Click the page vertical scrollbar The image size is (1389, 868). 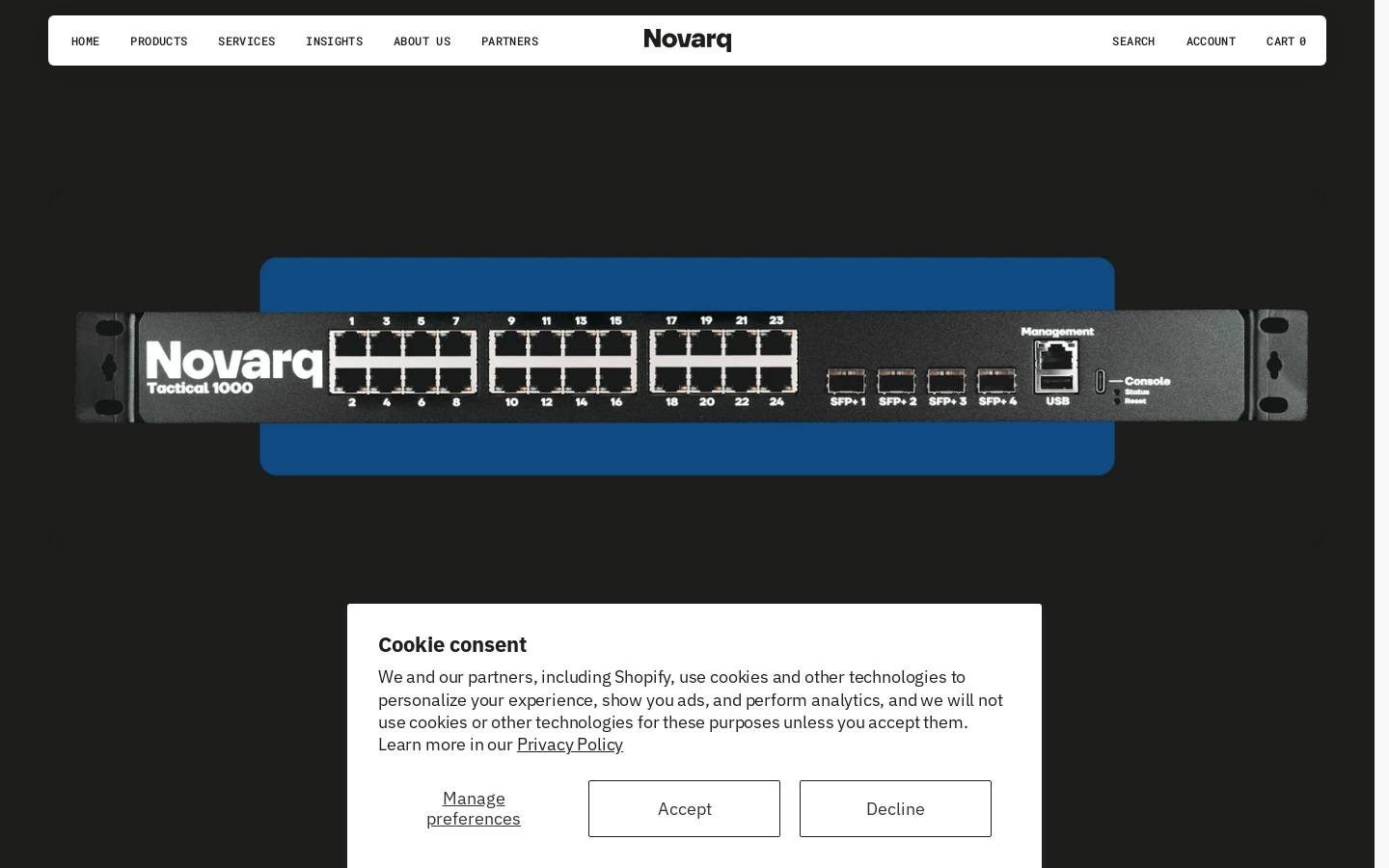point(1381,434)
